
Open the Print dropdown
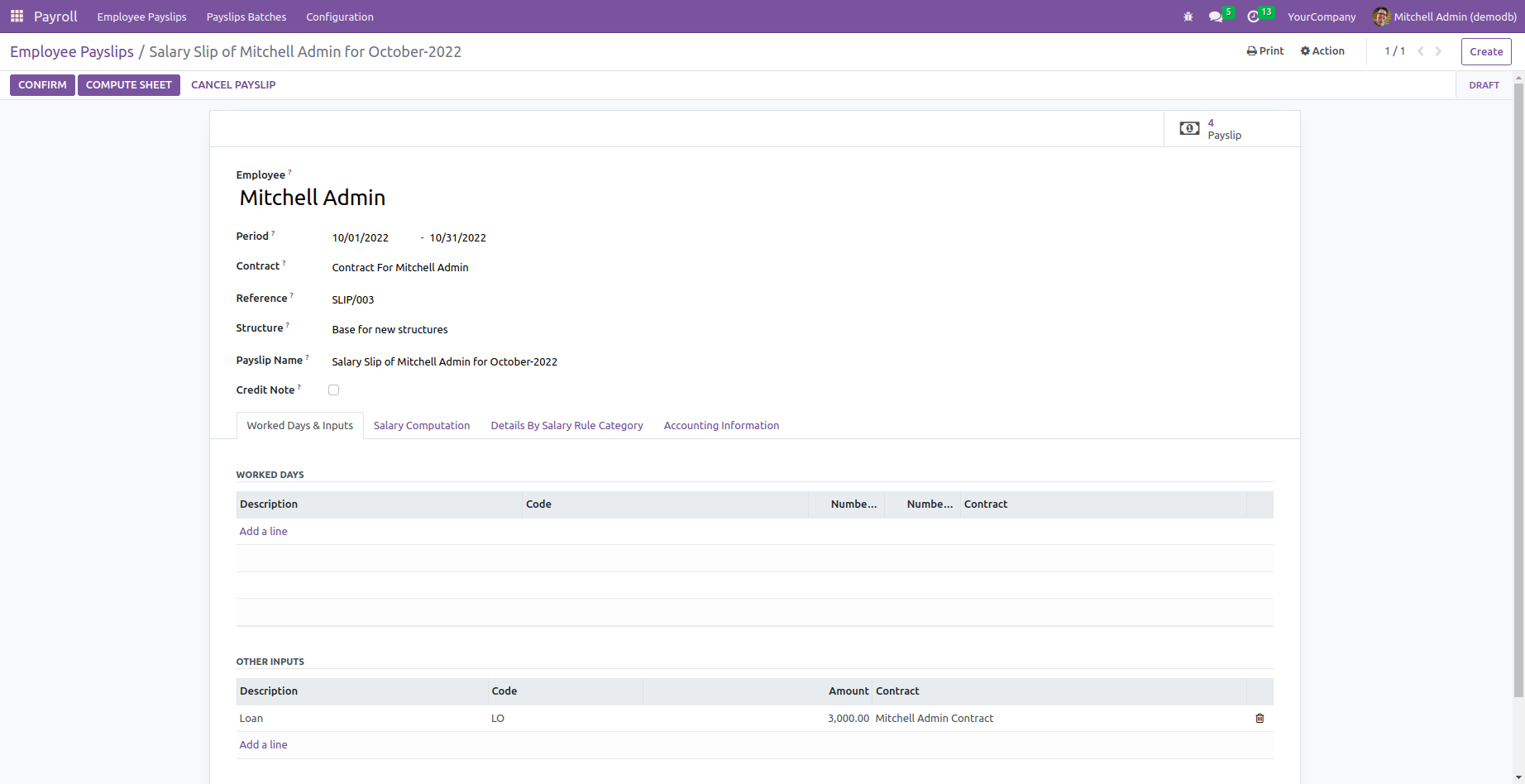click(1265, 51)
